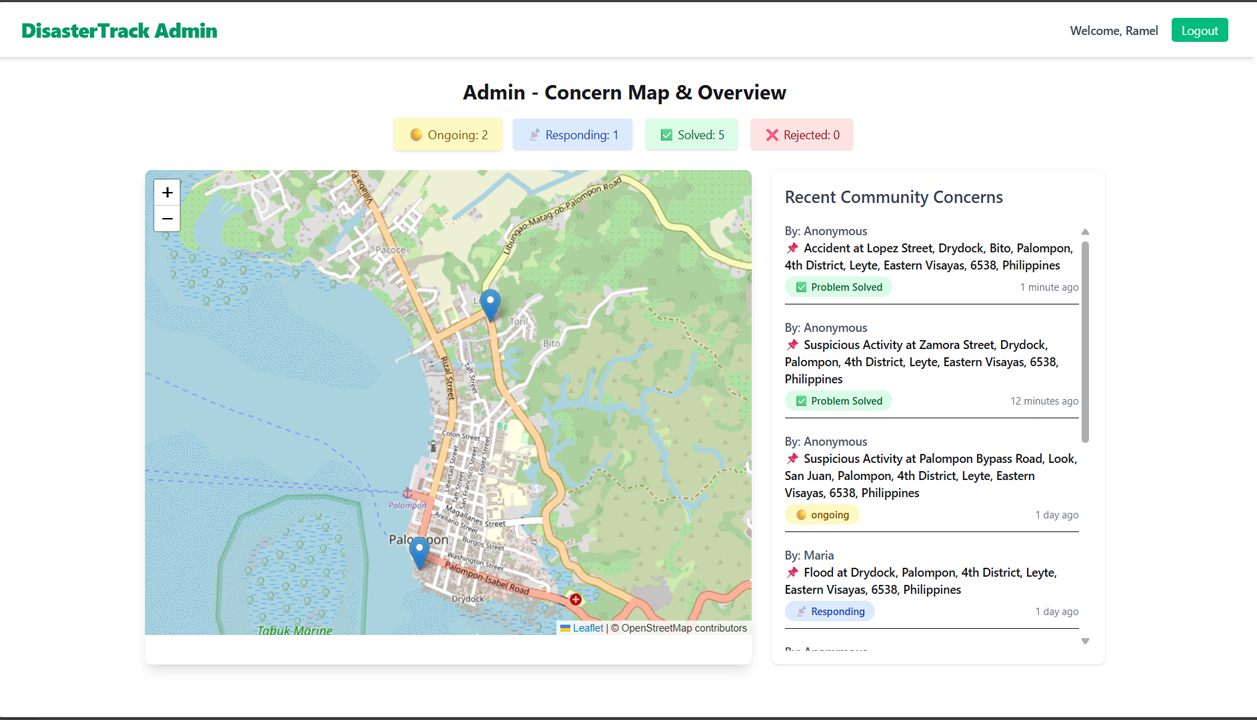Click the pushpin icon beside Flood at Drydock
The image size is (1257, 720).
[792, 573]
